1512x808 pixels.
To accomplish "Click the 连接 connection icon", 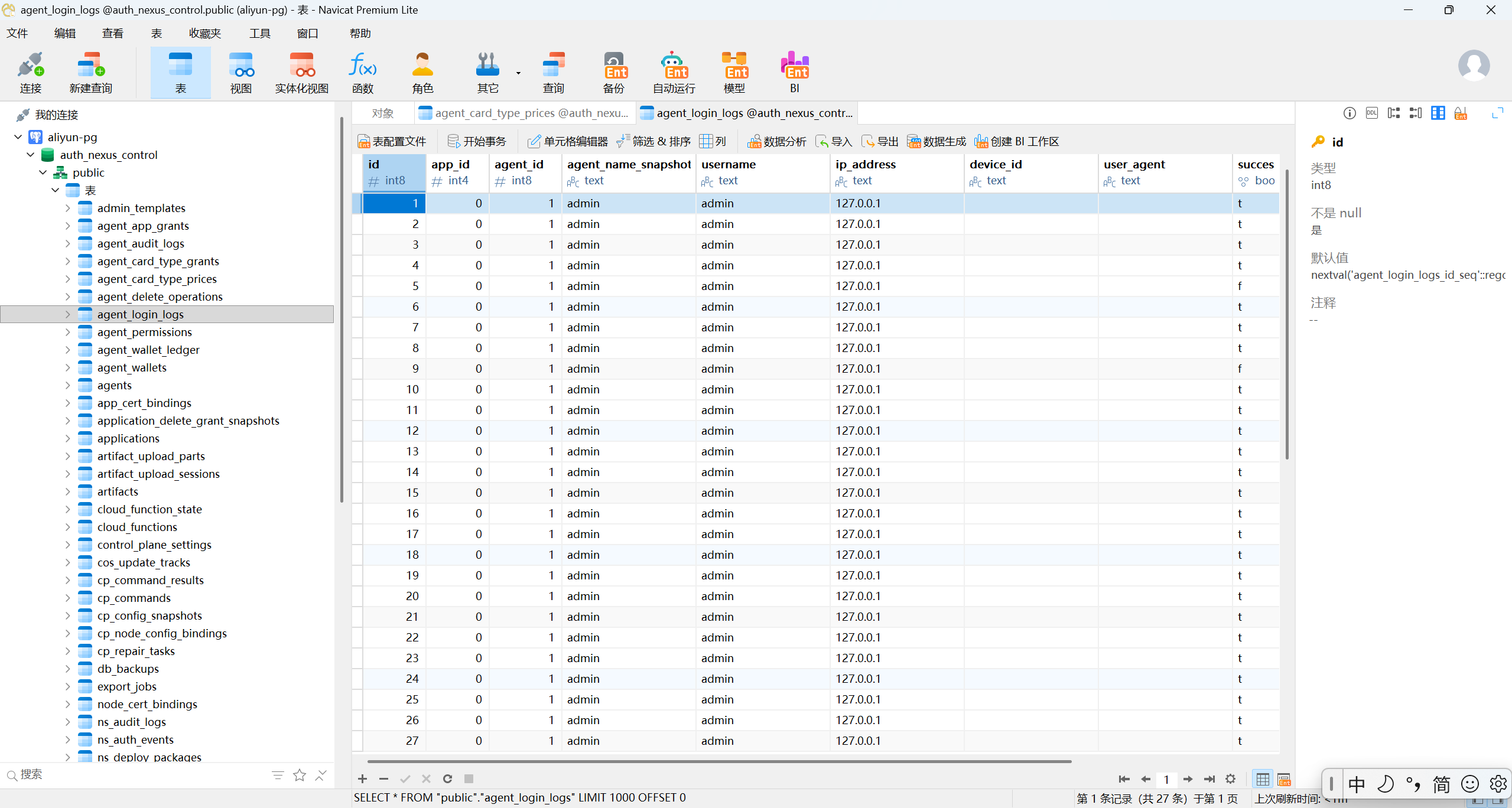I will pyautogui.click(x=30, y=72).
